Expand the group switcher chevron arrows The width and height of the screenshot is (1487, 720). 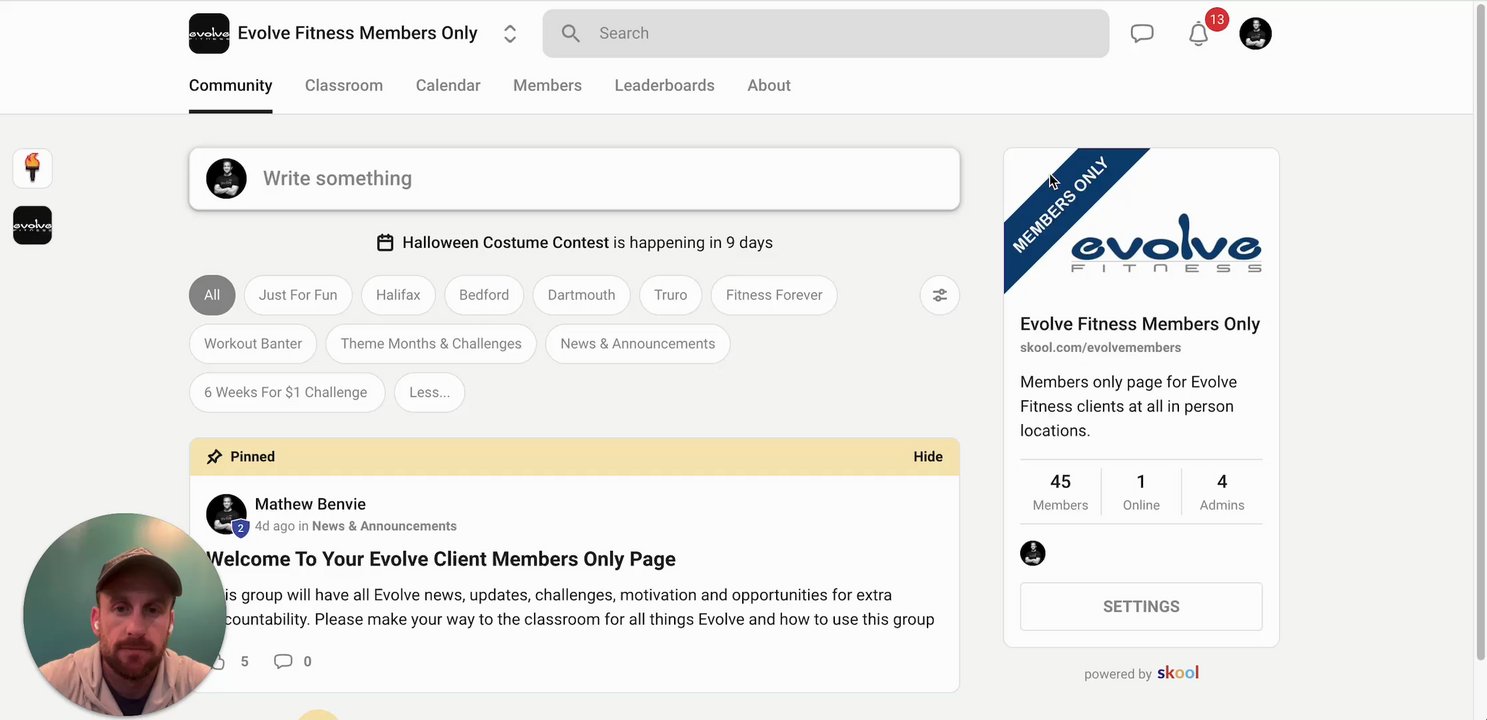pyautogui.click(x=510, y=34)
